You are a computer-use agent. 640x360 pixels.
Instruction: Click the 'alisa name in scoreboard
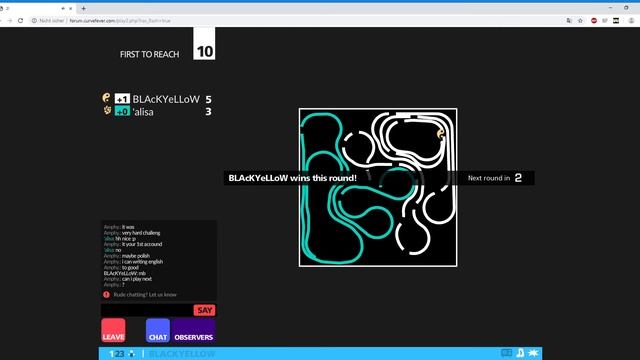143,112
